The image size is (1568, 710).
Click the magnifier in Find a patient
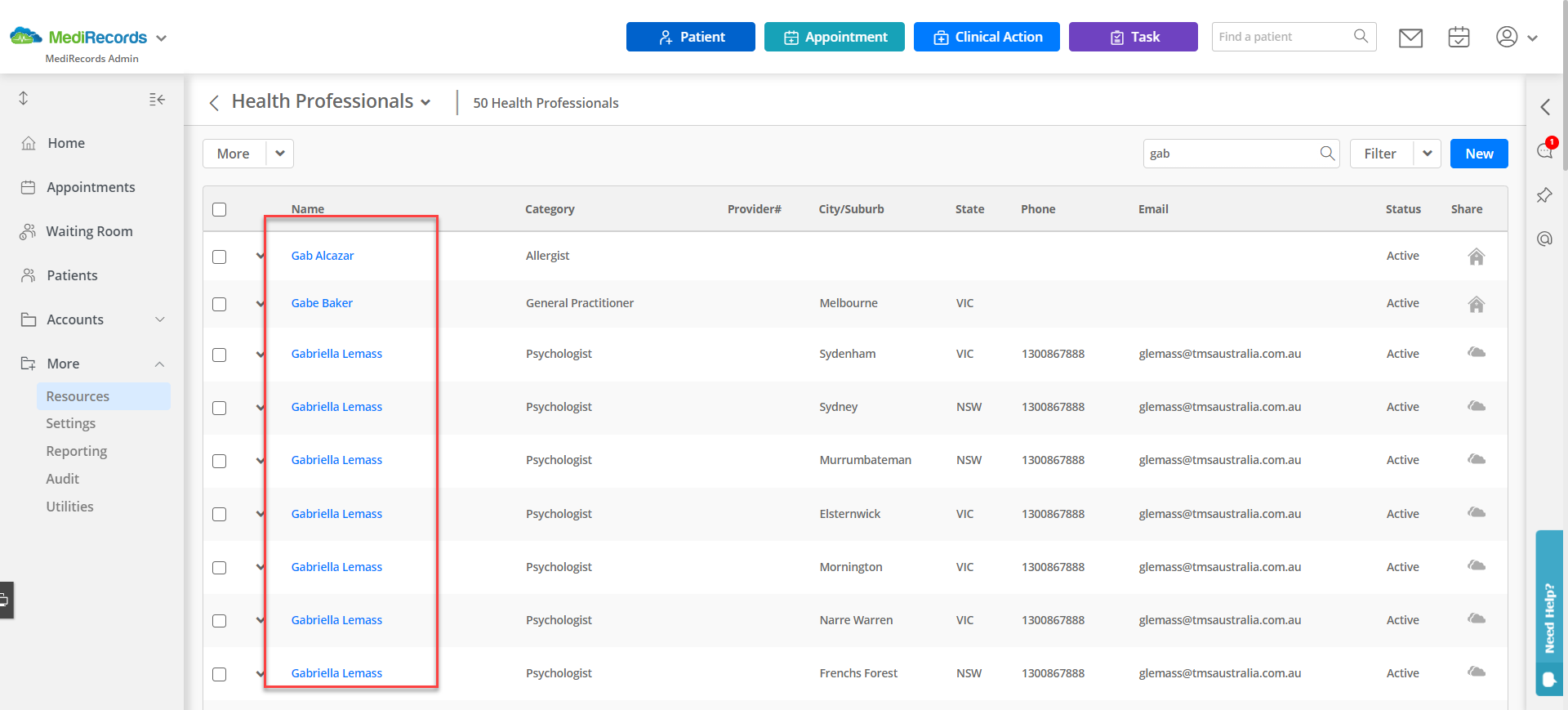point(1361,36)
